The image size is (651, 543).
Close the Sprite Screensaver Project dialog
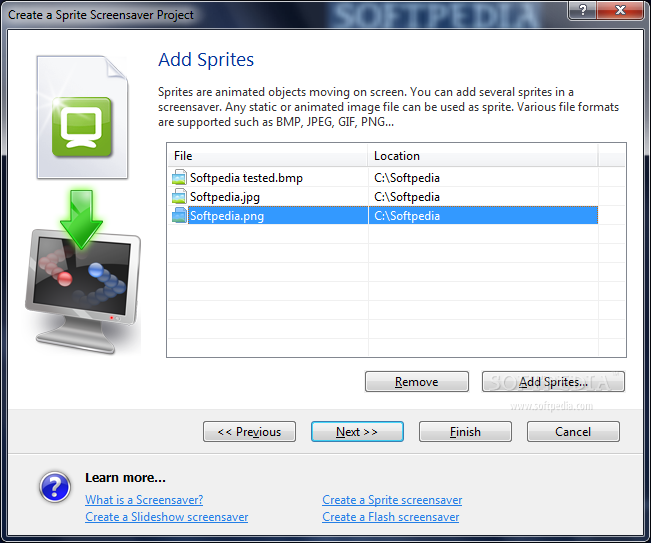tap(620, 10)
